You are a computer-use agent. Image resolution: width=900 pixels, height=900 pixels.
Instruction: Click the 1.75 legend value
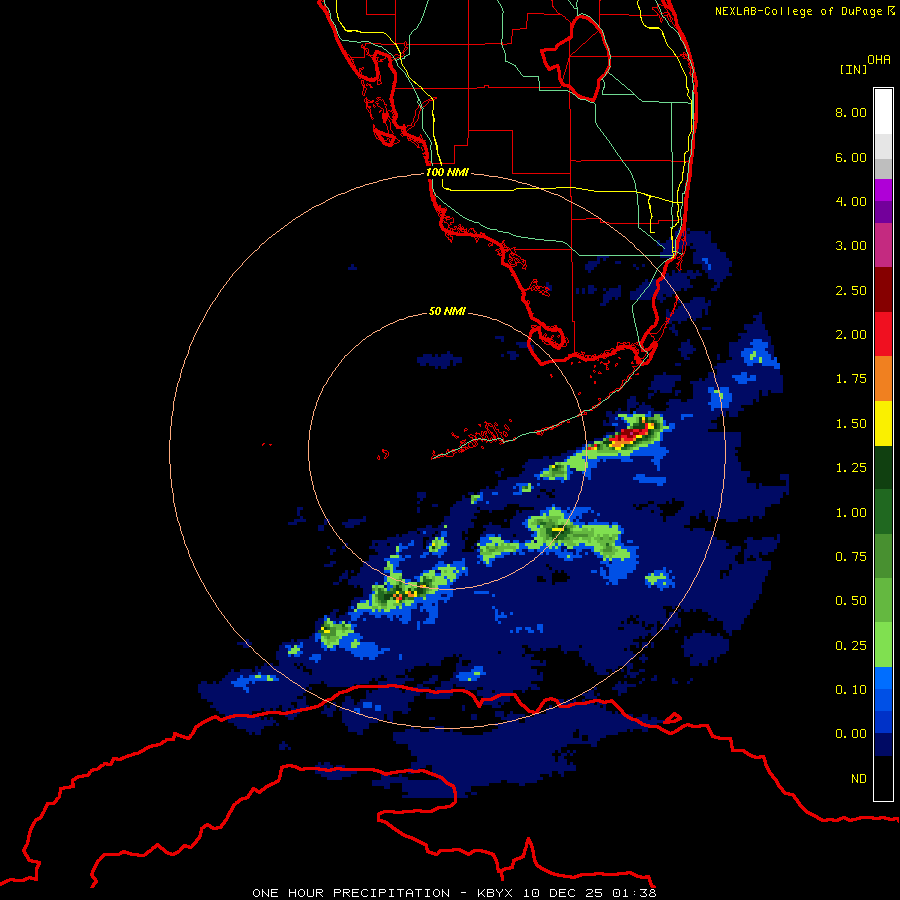click(x=851, y=379)
